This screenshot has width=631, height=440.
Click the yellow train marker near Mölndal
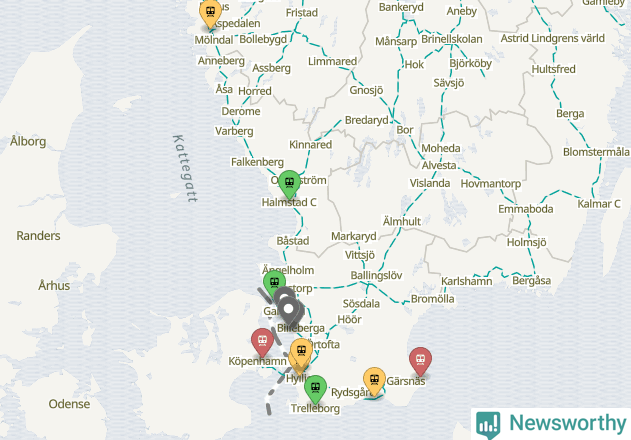[x=210, y=13]
